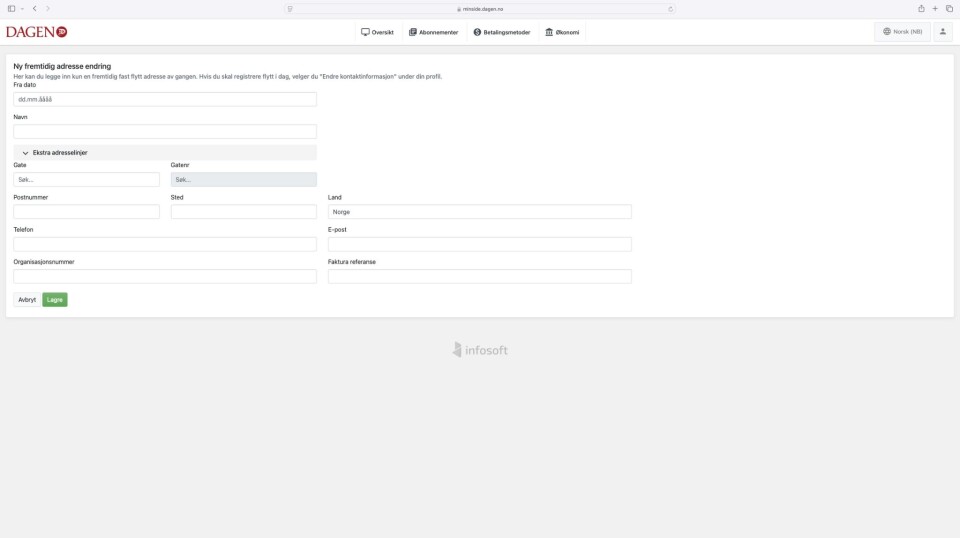This screenshot has height=538, width=960.
Task: Click Safari's share icon
Action: tap(921, 8)
